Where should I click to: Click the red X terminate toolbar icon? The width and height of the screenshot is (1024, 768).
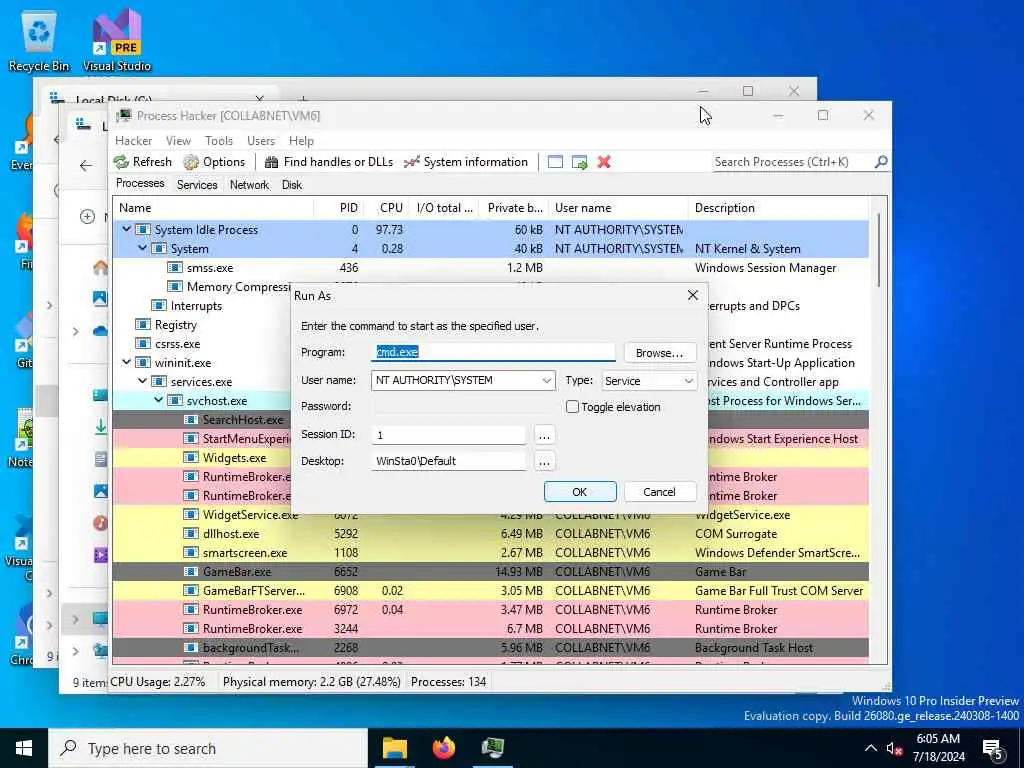coord(604,162)
